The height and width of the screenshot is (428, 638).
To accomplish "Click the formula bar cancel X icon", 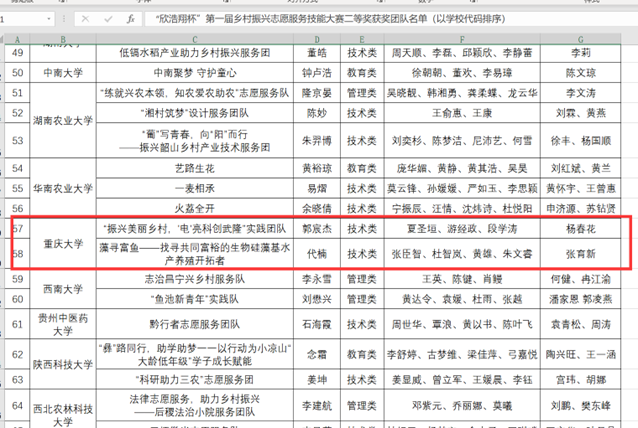I will click(x=85, y=19).
